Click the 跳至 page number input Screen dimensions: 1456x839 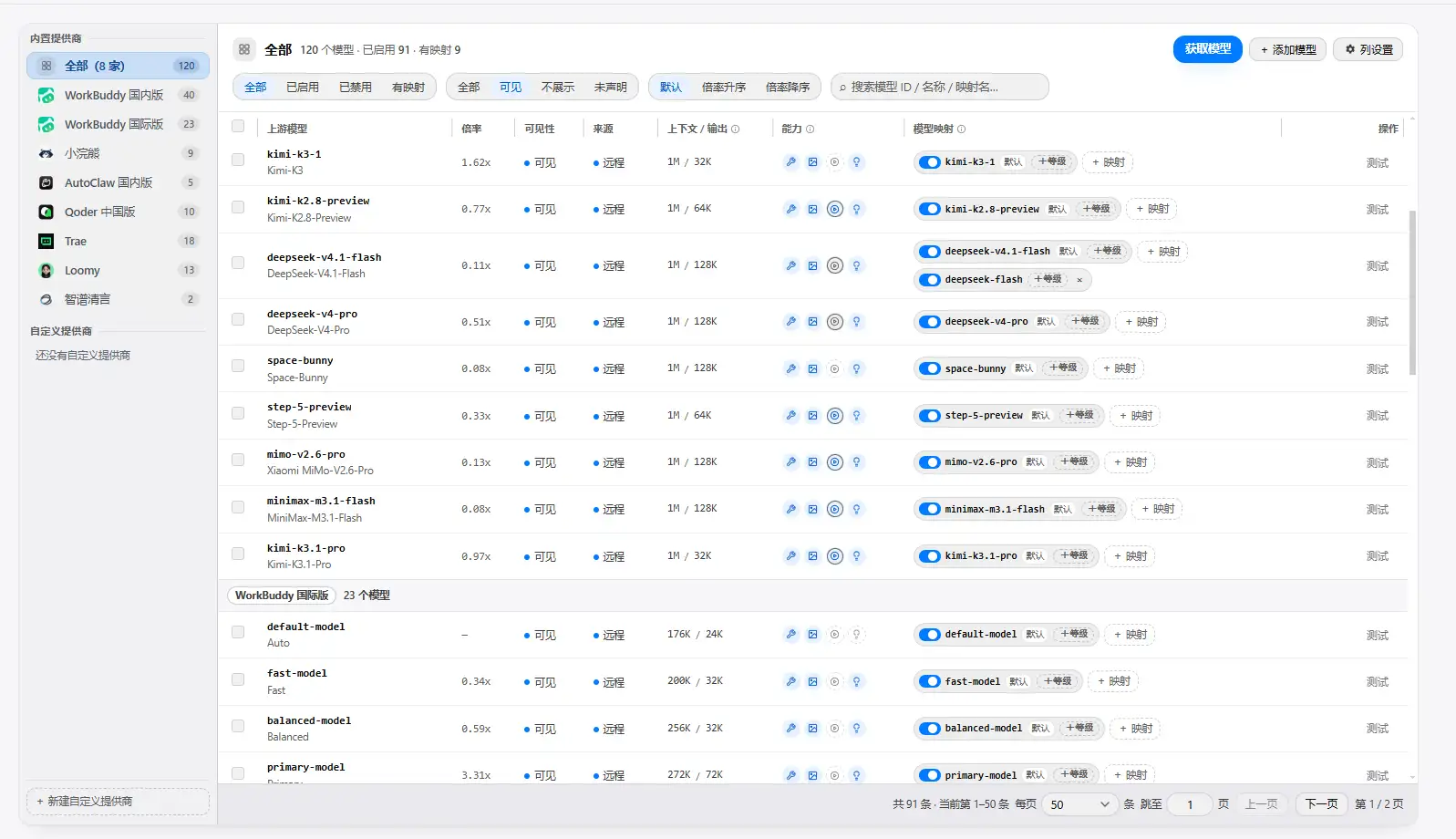pos(1190,804)
